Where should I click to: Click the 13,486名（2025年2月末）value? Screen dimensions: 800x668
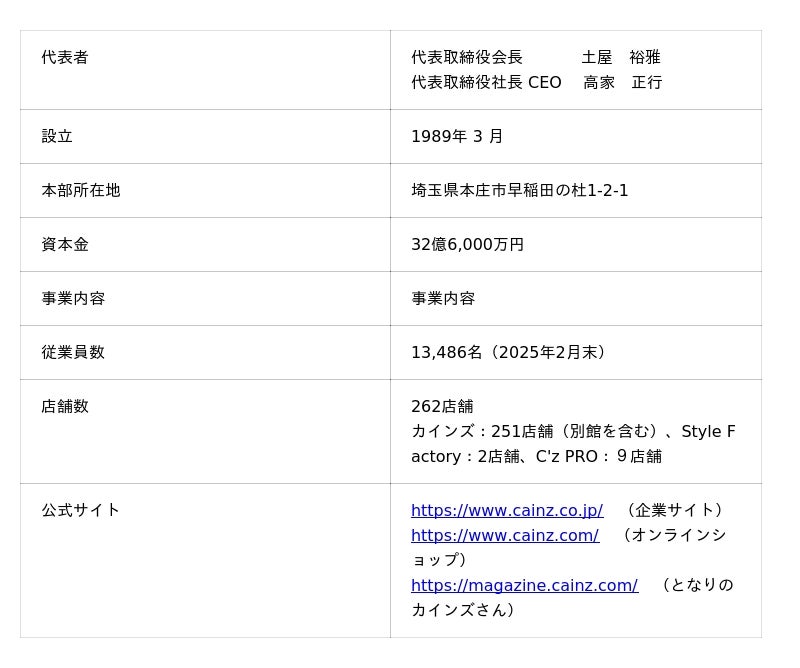510,352
